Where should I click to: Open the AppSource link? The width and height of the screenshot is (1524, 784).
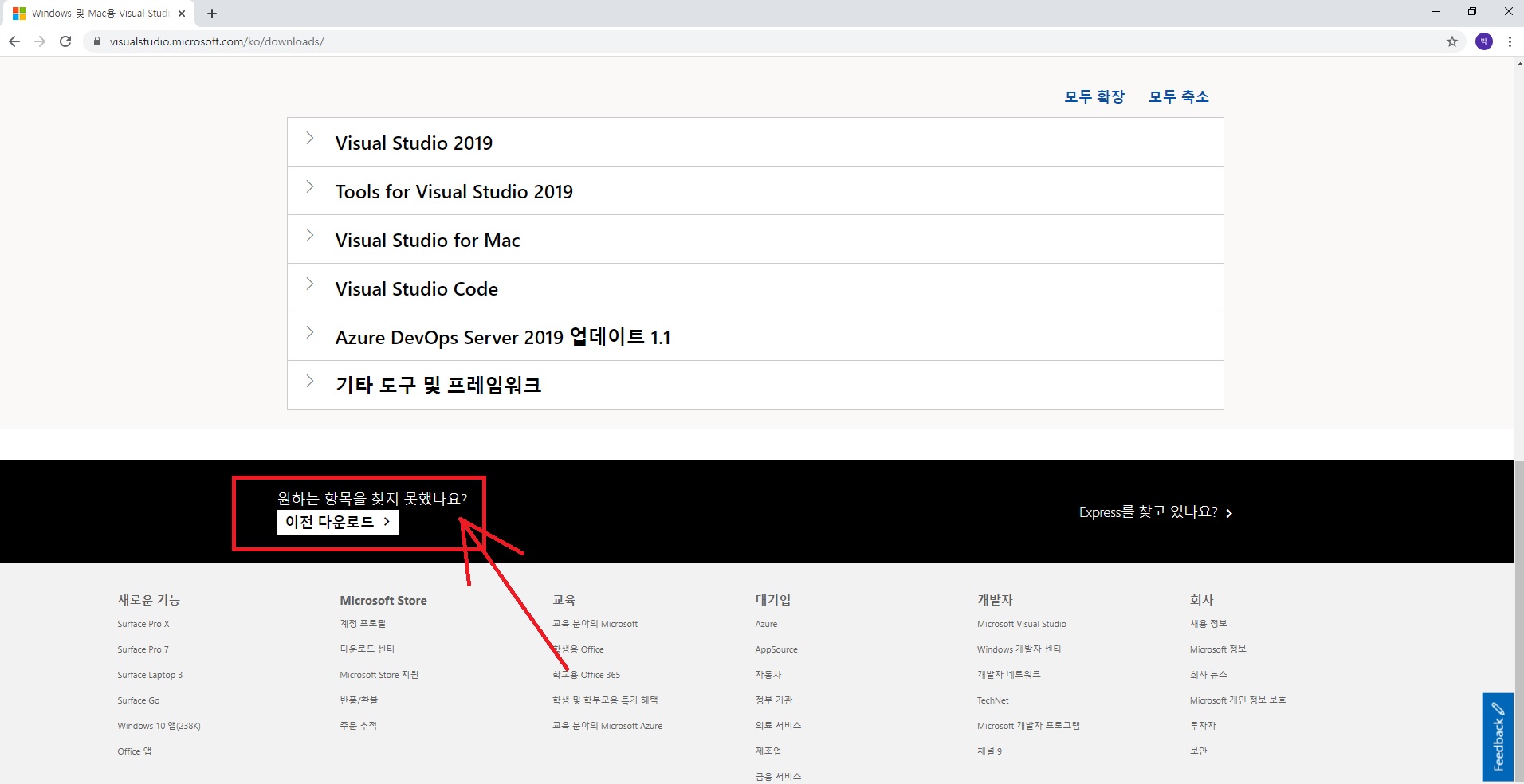[x=776, y=649]
